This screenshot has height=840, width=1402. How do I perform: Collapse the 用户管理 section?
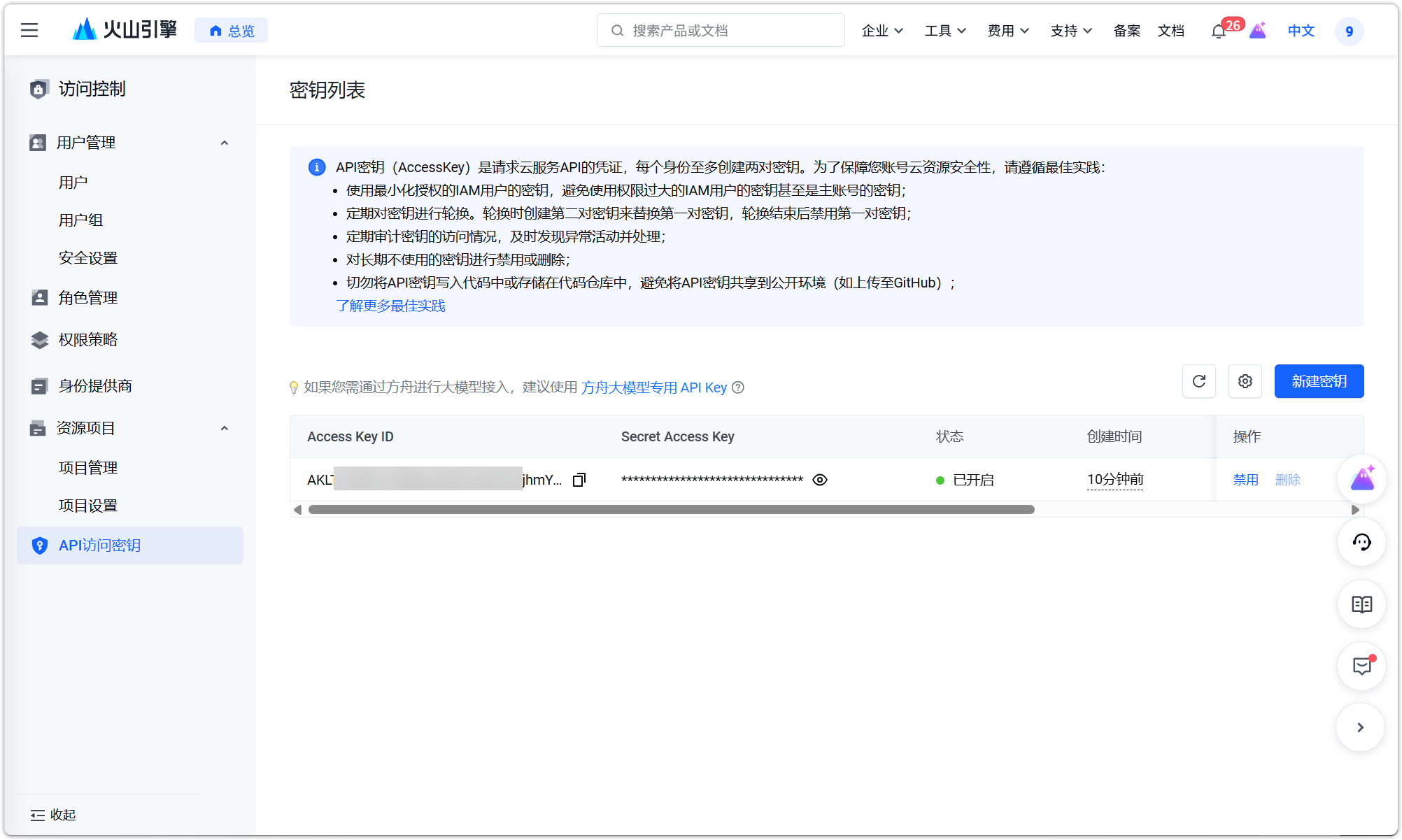224,143
